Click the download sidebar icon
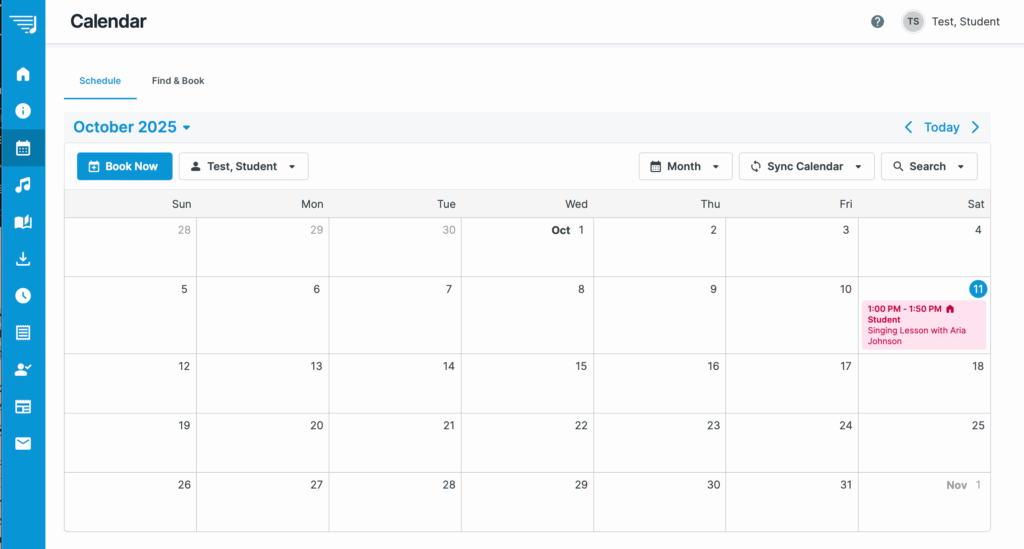This screenshot has width=1024, height=549. [23, 259]
